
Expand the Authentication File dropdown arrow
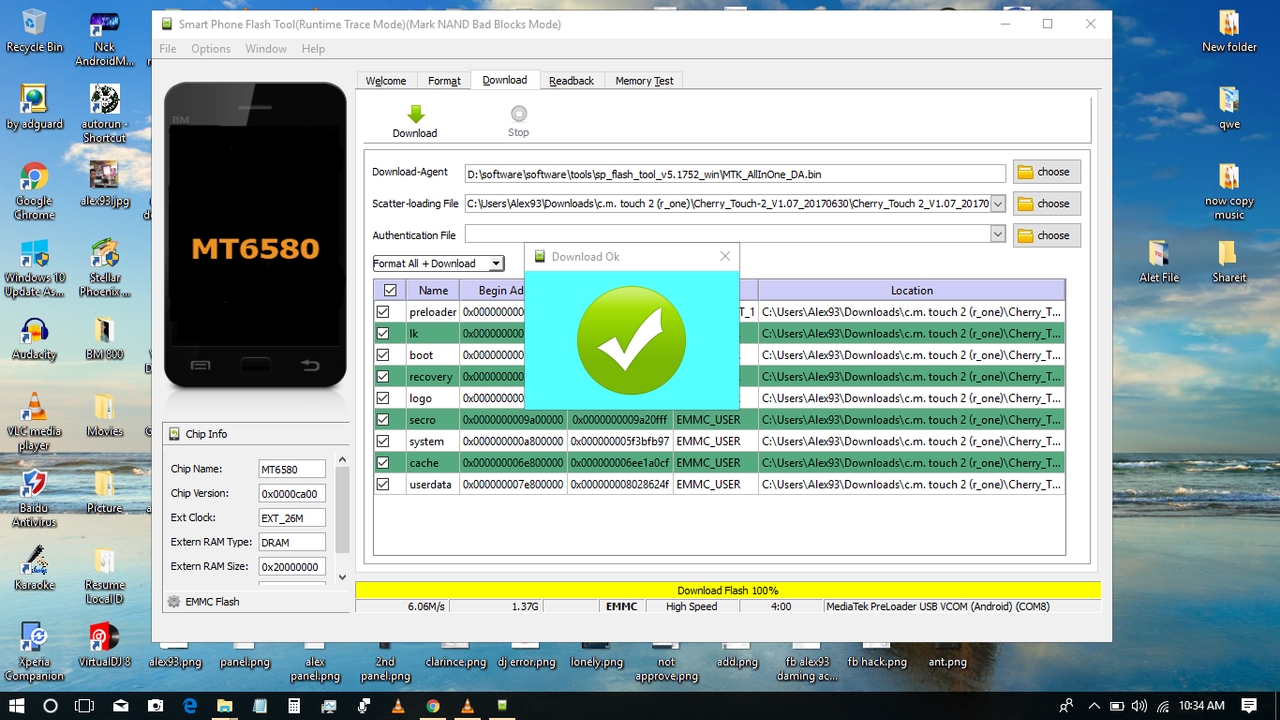[x=997, y=234]
